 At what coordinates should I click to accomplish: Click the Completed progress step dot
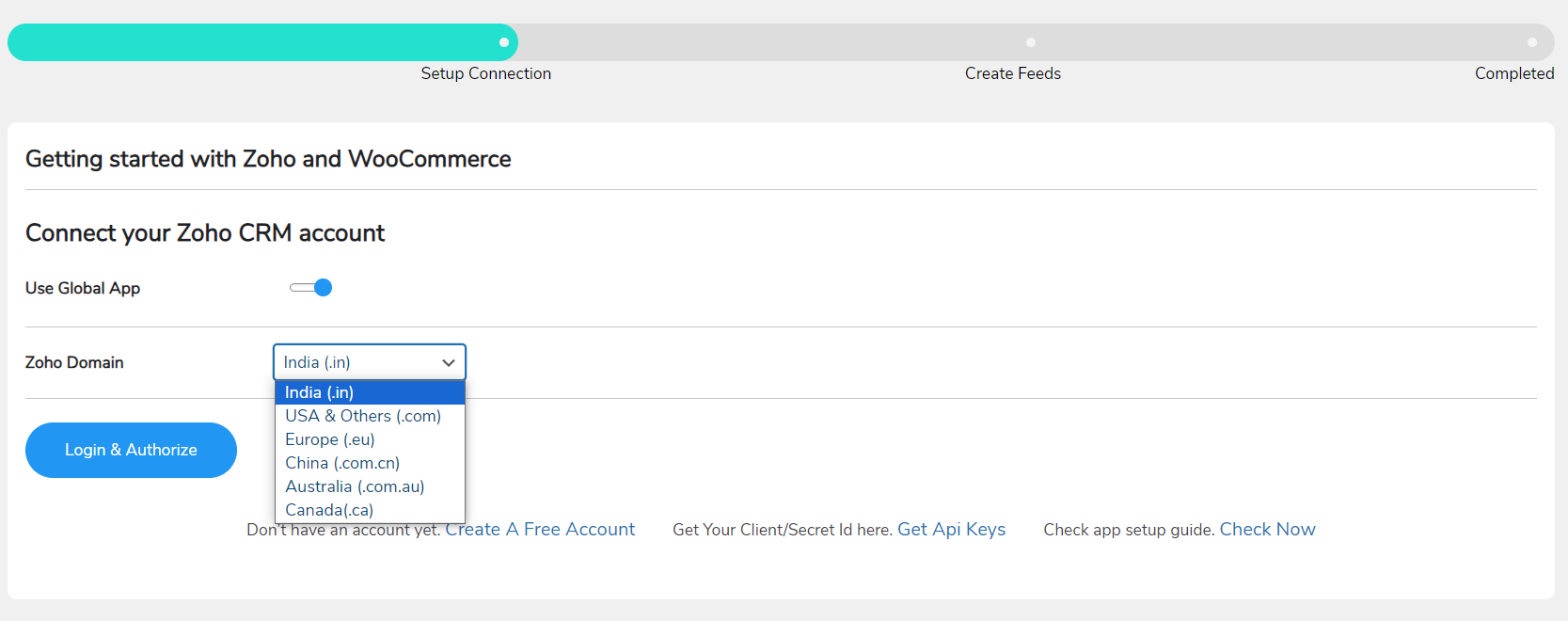1532,42
